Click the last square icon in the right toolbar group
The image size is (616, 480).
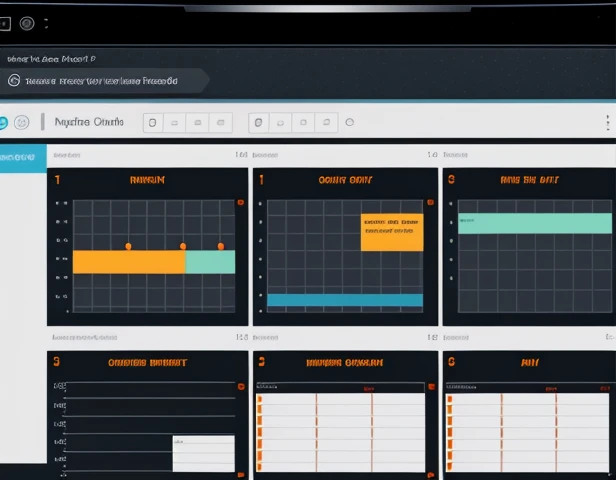pos(326,123)
